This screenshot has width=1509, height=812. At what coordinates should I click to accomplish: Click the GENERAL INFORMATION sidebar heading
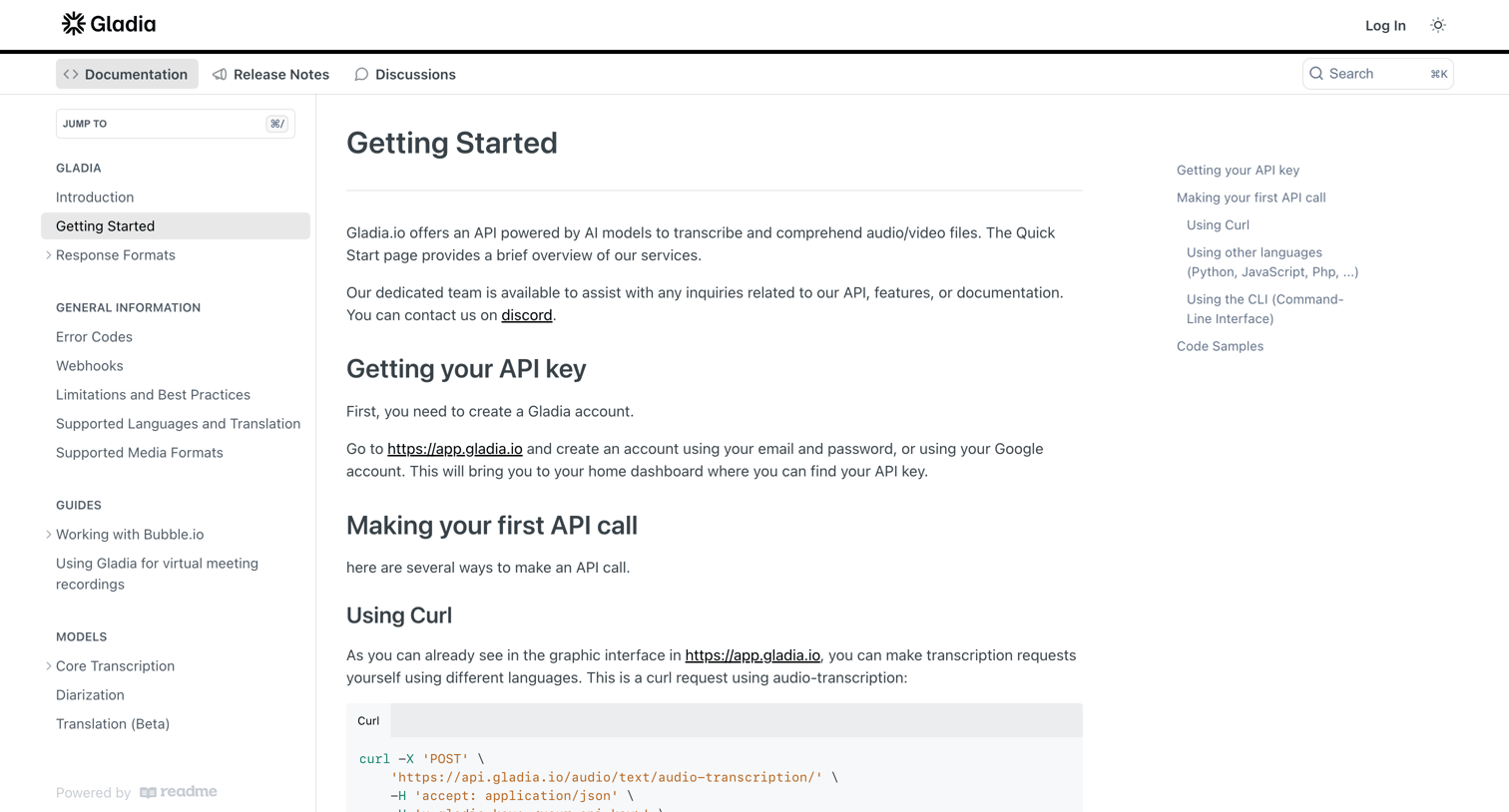point(128,308)
